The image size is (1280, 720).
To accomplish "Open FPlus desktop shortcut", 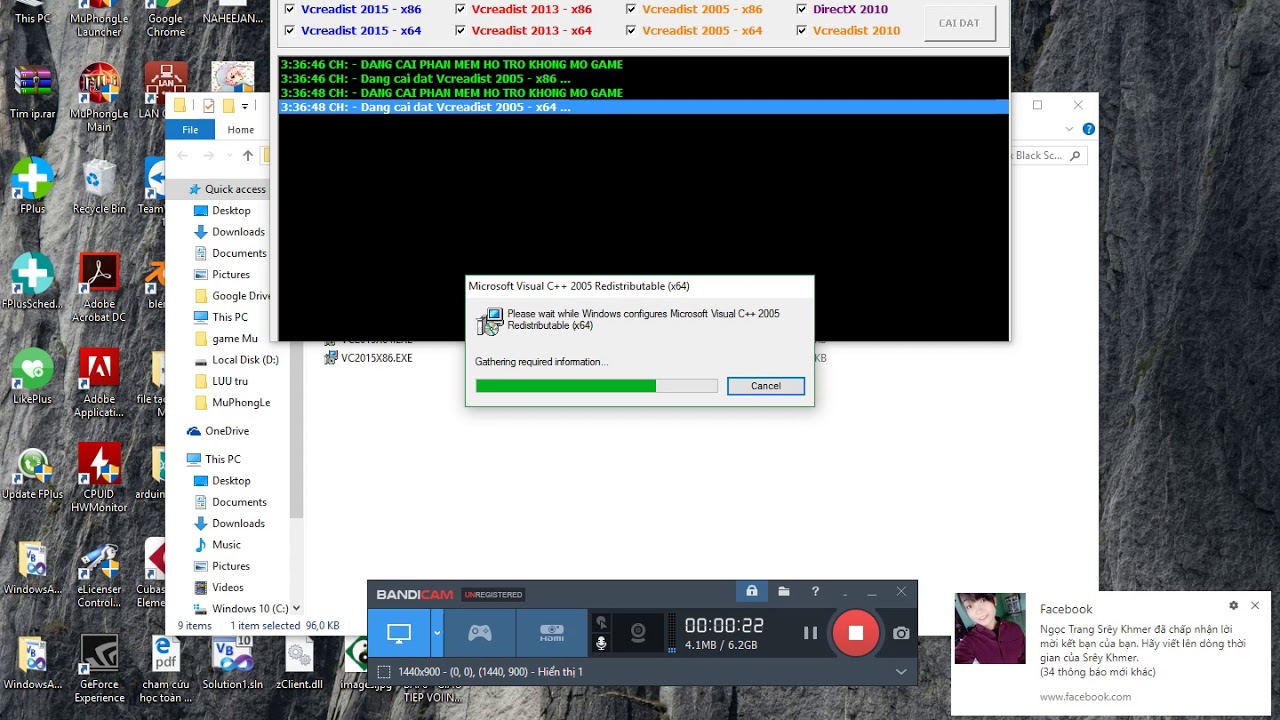I will point(32,188).
